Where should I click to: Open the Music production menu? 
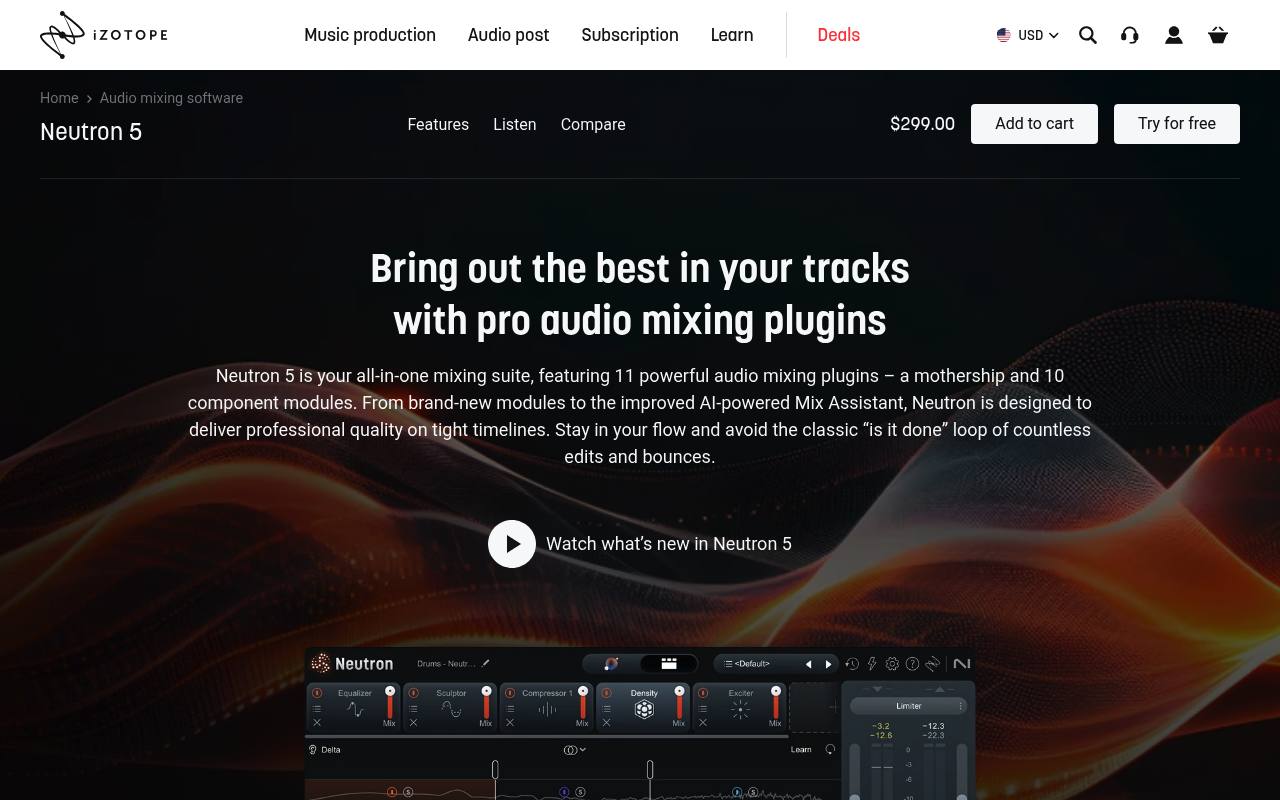pyautogui.click(x=370, y=35)
